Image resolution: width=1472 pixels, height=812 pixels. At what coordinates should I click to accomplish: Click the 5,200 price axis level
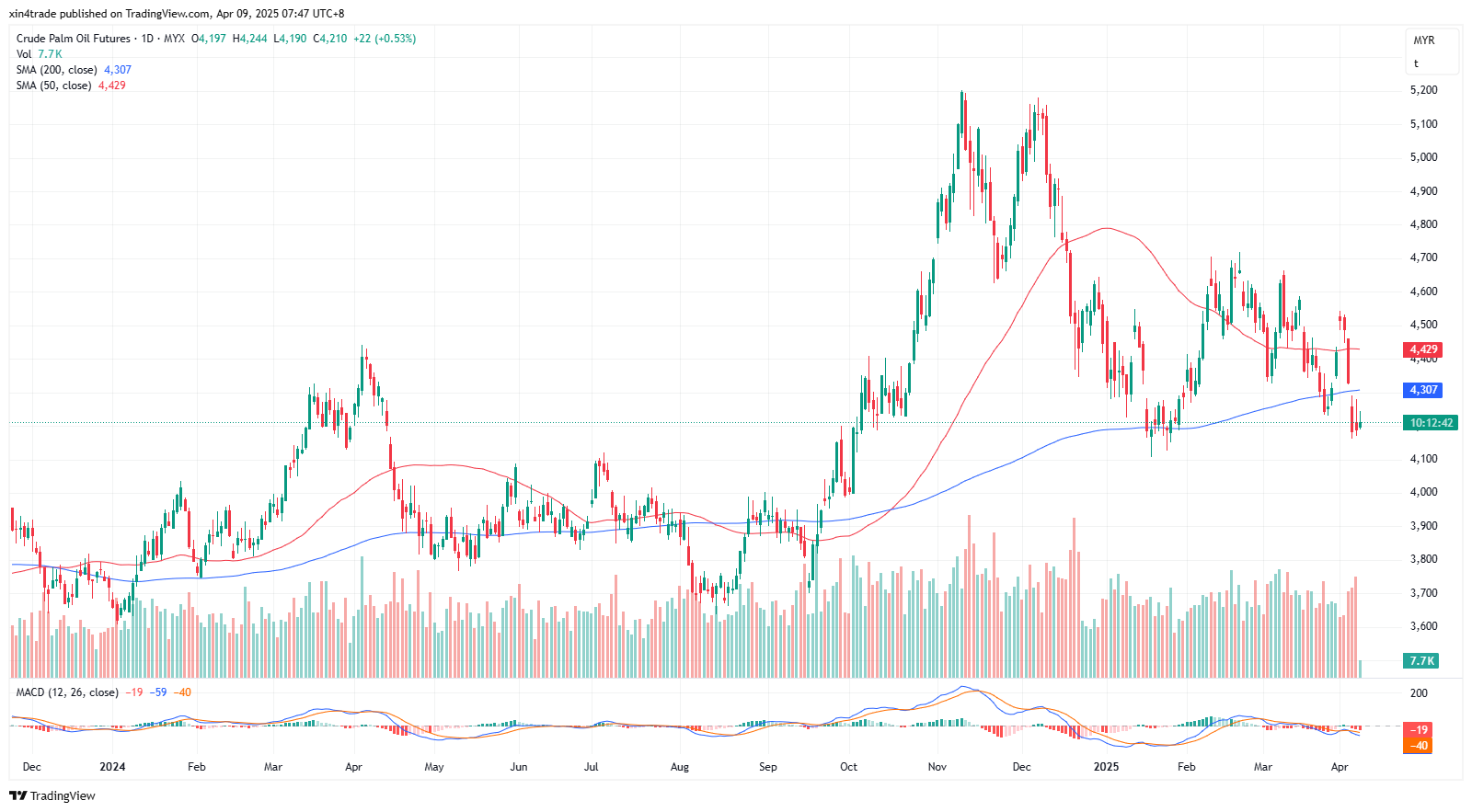click(x=1423, y=90)
